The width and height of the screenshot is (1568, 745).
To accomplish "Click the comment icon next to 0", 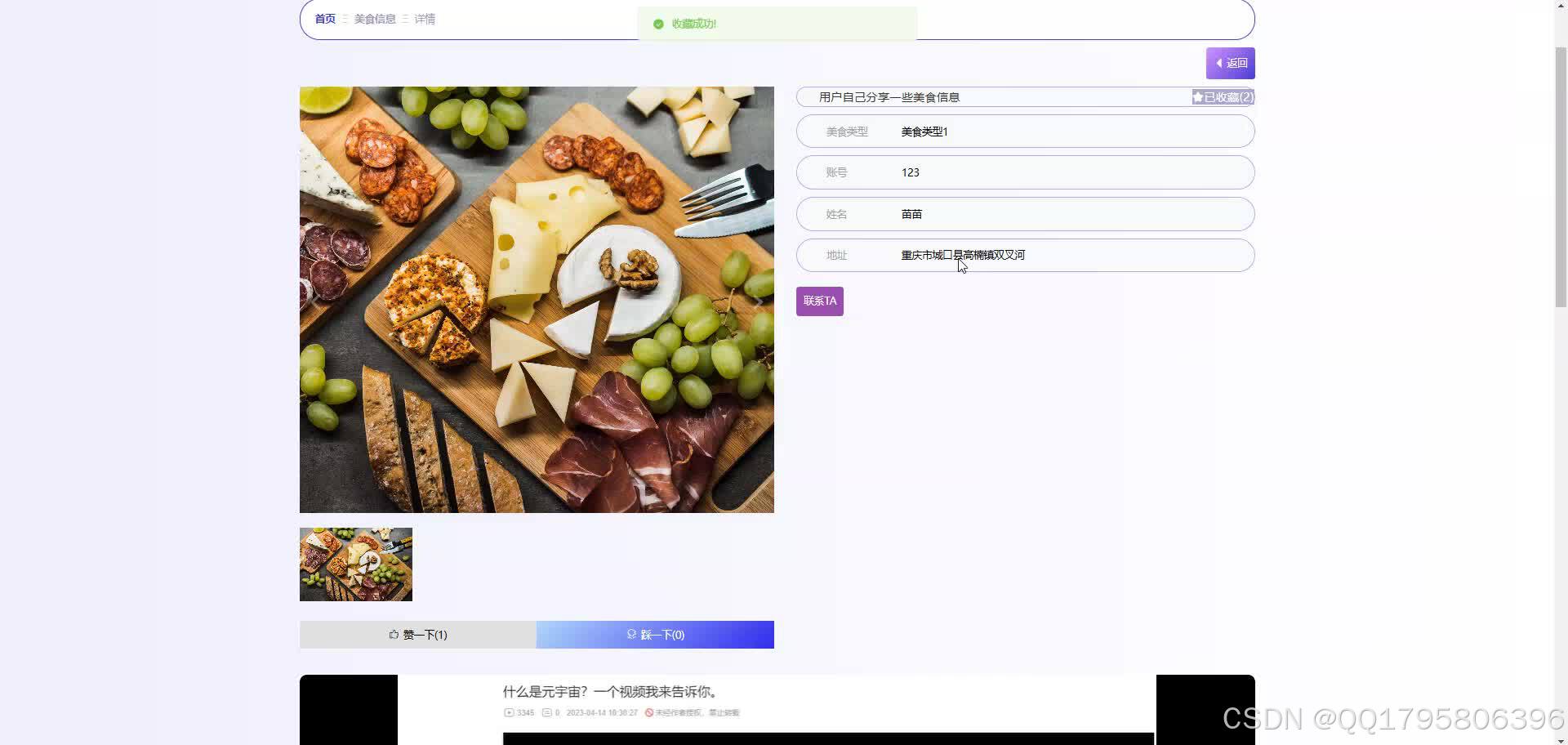I will [547, 712].
